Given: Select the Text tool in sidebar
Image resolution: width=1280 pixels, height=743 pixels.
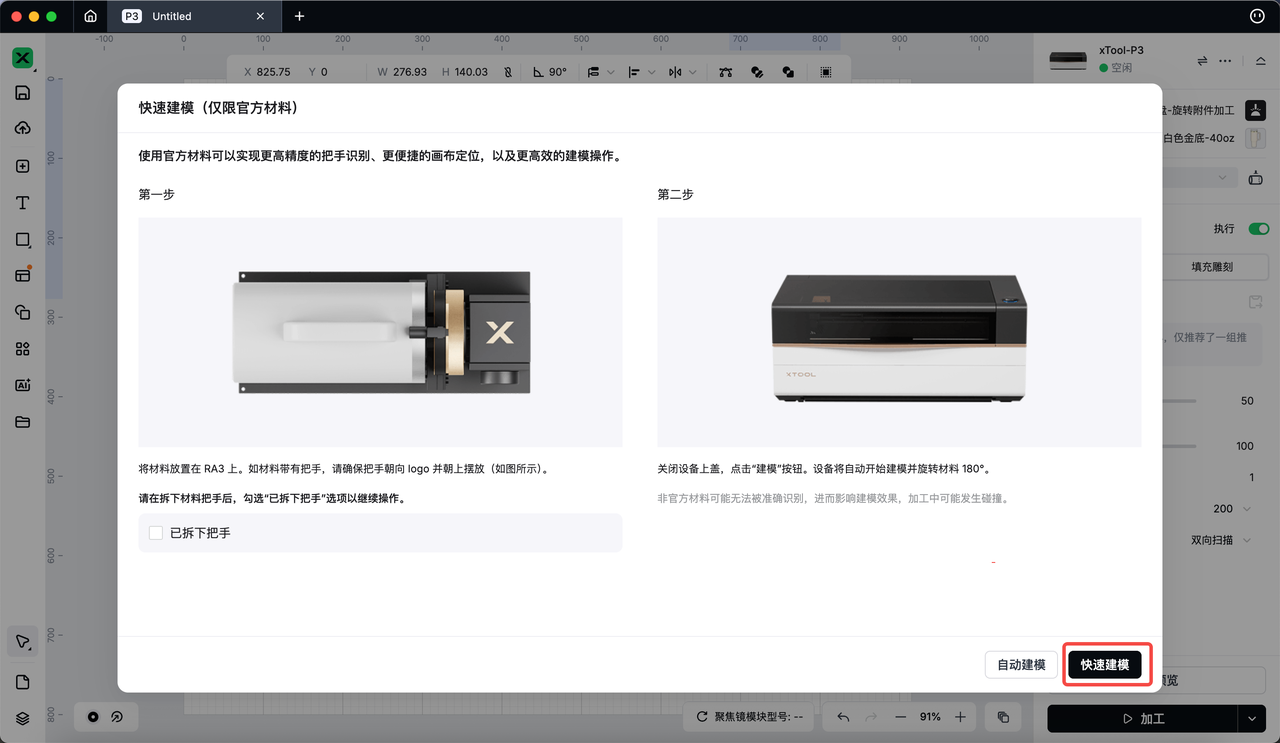Looking at the screenshot, I should 22,203.
